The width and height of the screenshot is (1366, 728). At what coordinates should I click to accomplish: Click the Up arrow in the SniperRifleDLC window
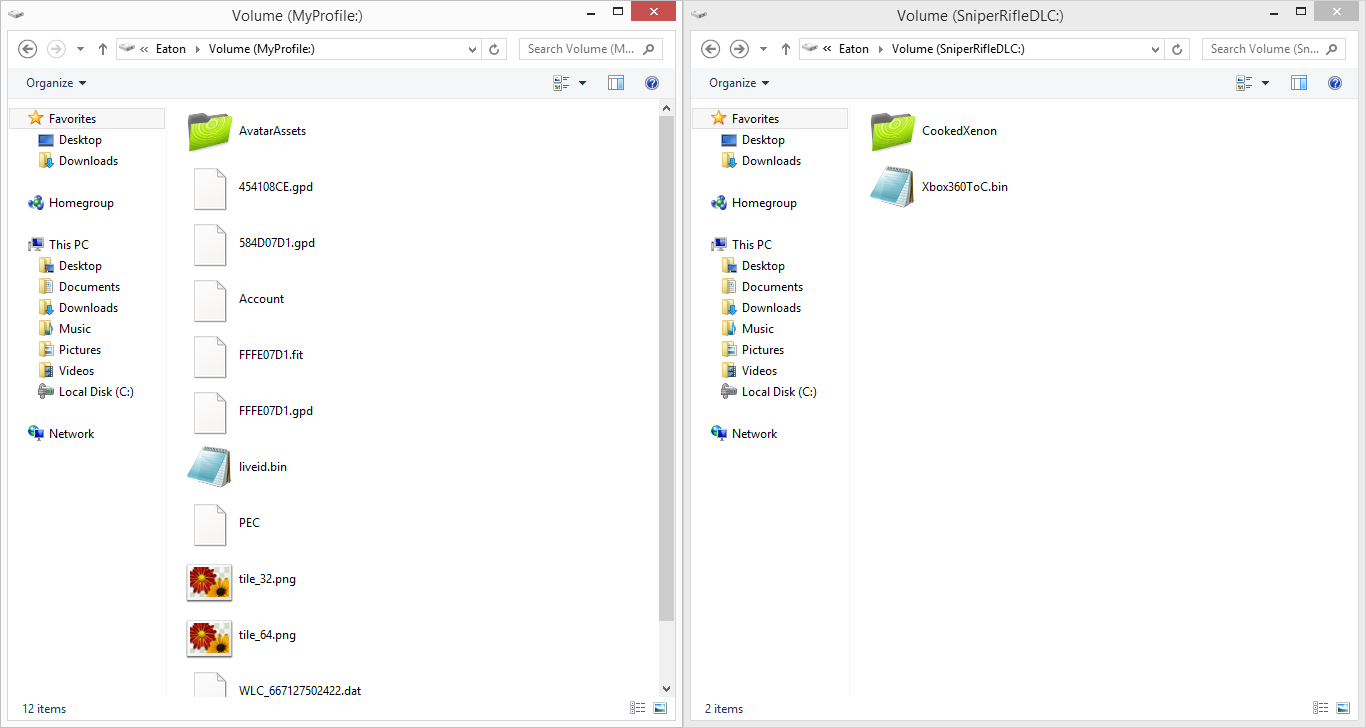coord(785,49)
